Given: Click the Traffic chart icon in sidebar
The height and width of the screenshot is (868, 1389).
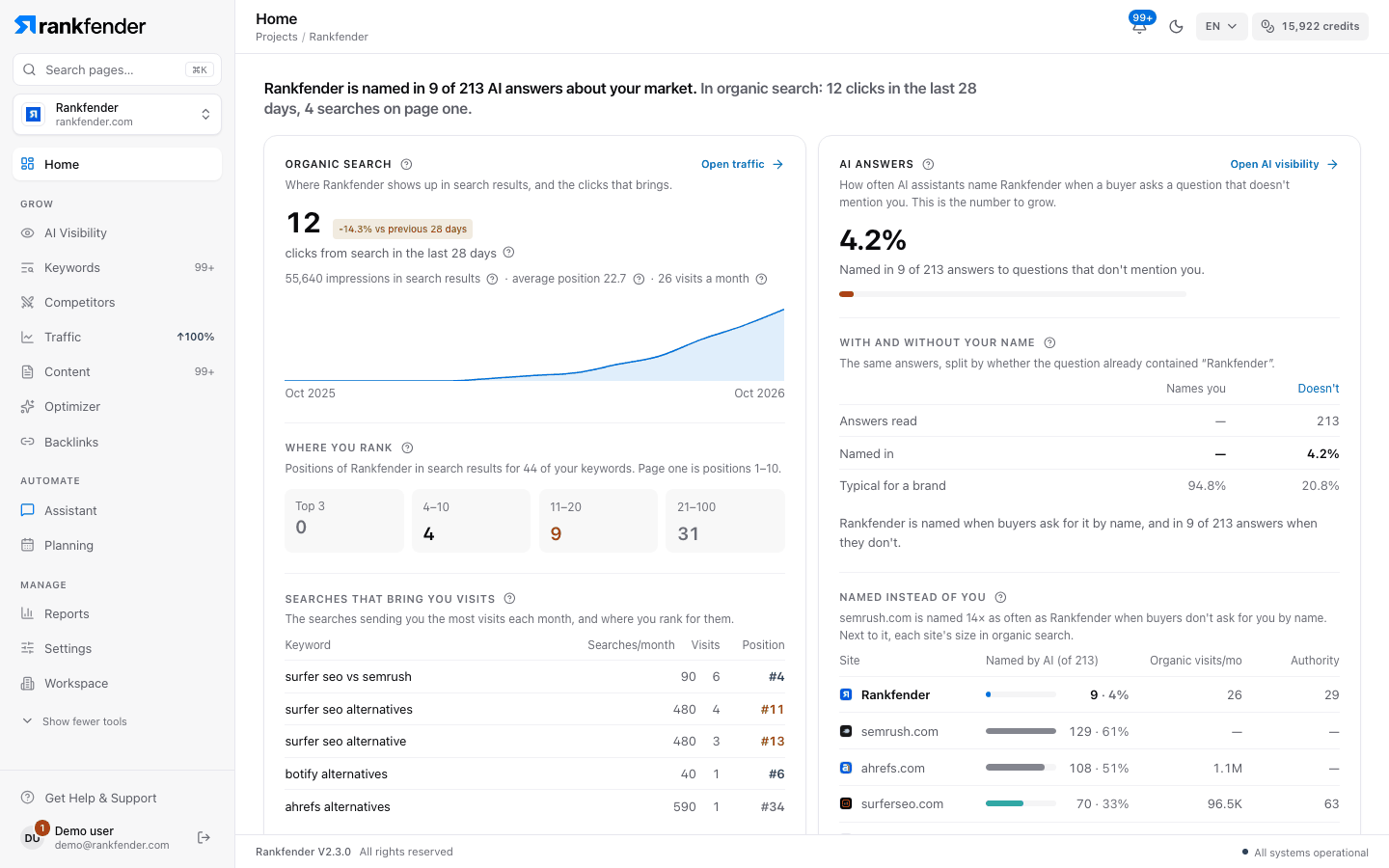Looking at the screenshot, I should (28, 338).
